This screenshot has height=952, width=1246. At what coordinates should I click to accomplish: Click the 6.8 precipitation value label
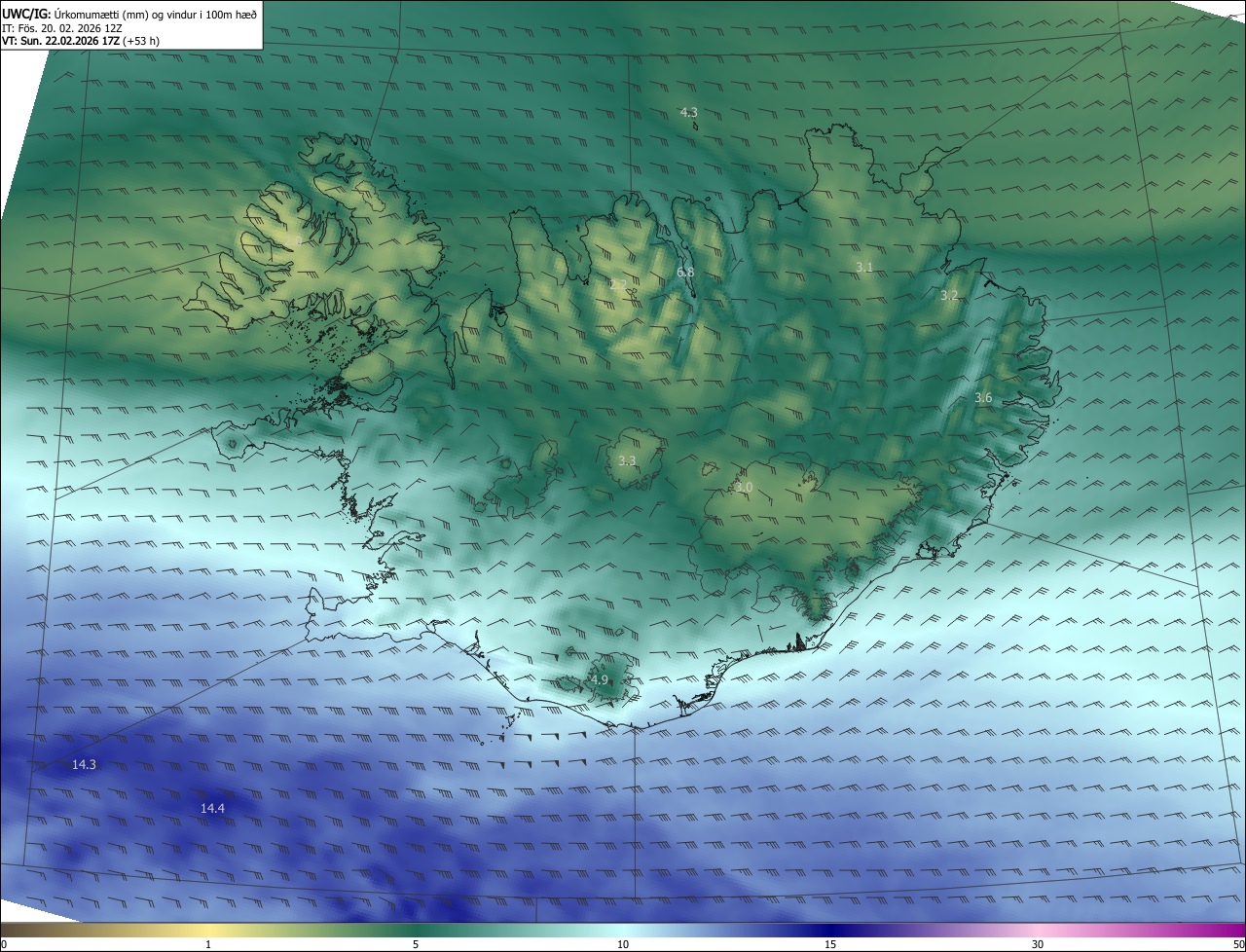click(x=685, y=273)
